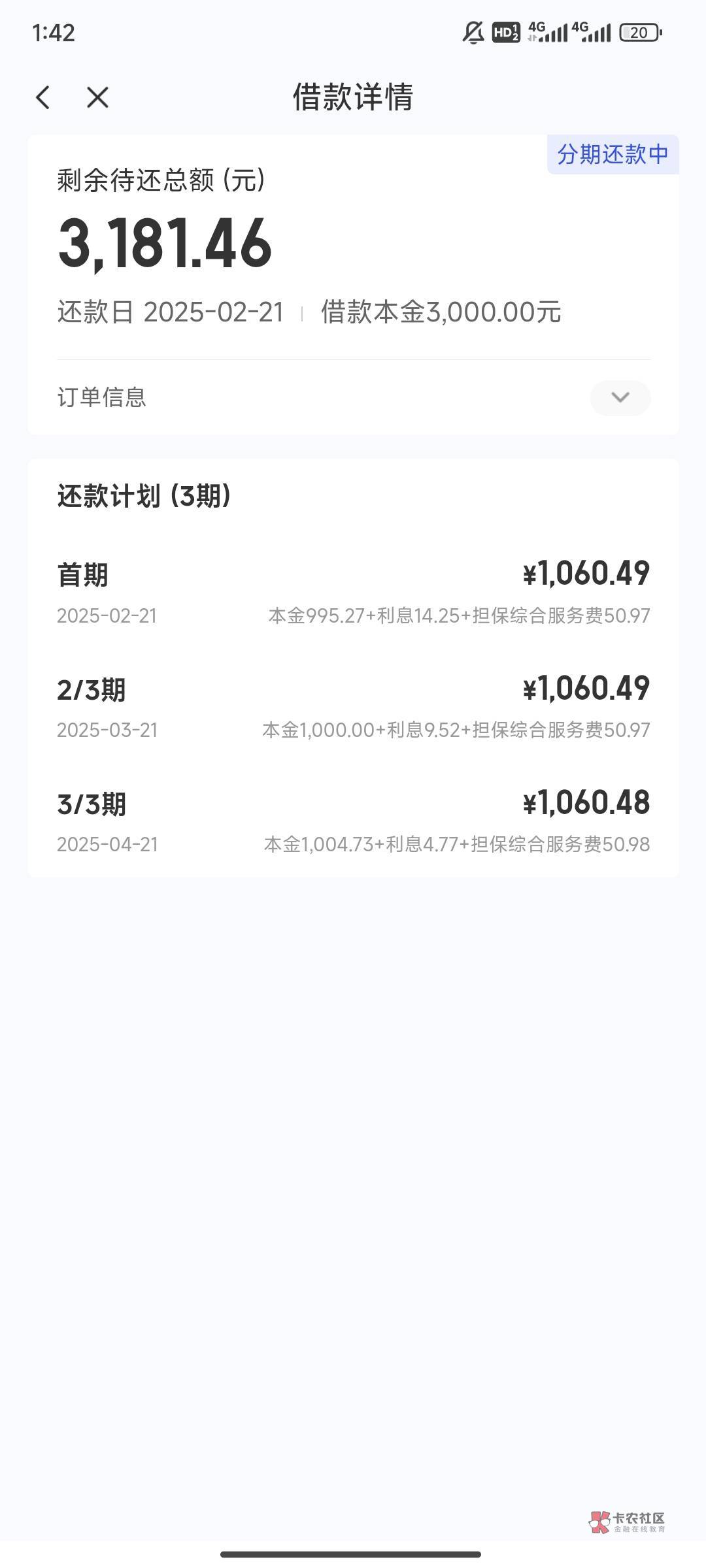Tap the bottom home gesture bar
Image resolution: width=706 pixels, height=1568 pixels.
coord(351,1554)
